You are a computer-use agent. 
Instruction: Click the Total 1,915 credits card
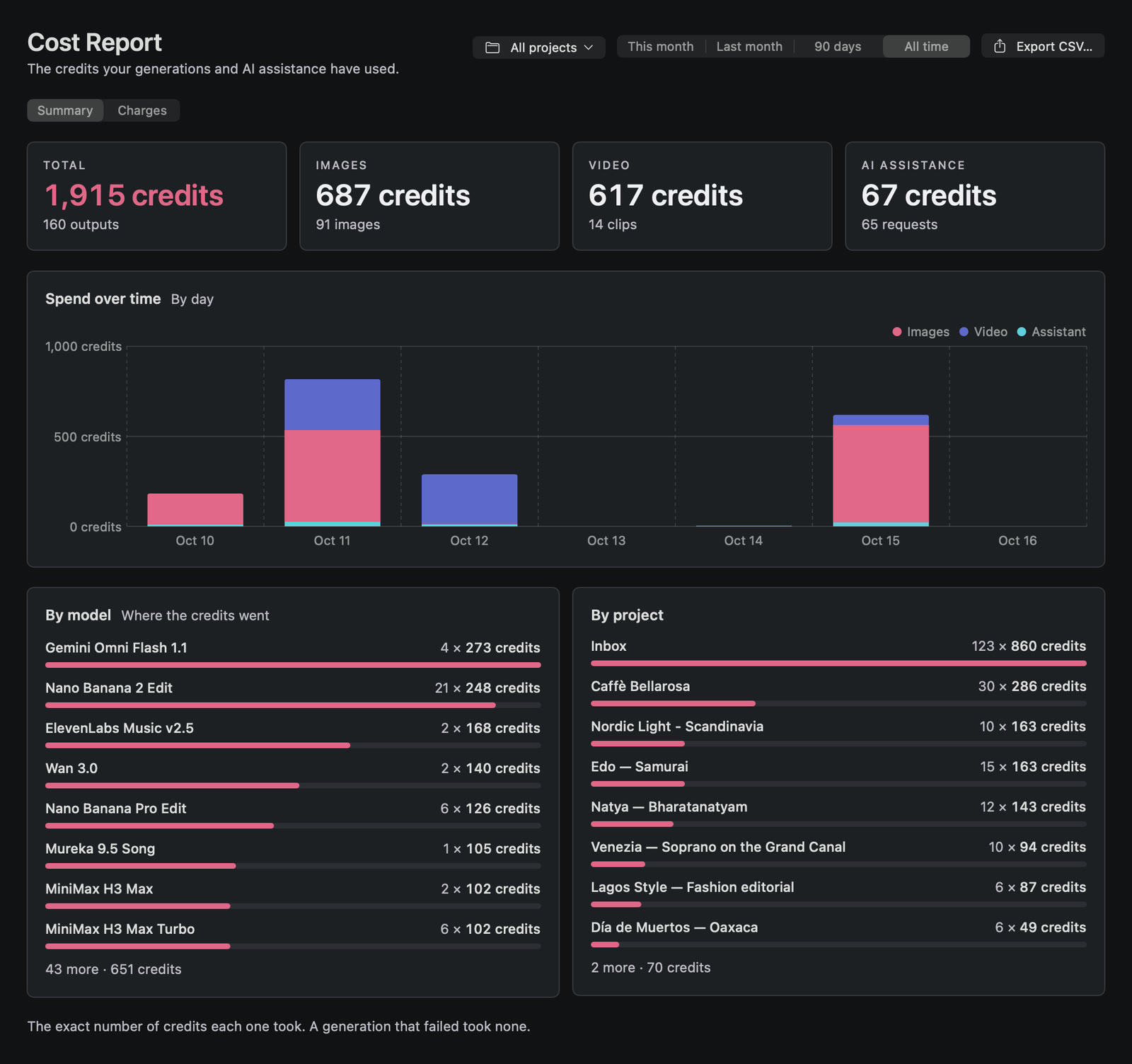pyautogui.click(x=156, y=196)
